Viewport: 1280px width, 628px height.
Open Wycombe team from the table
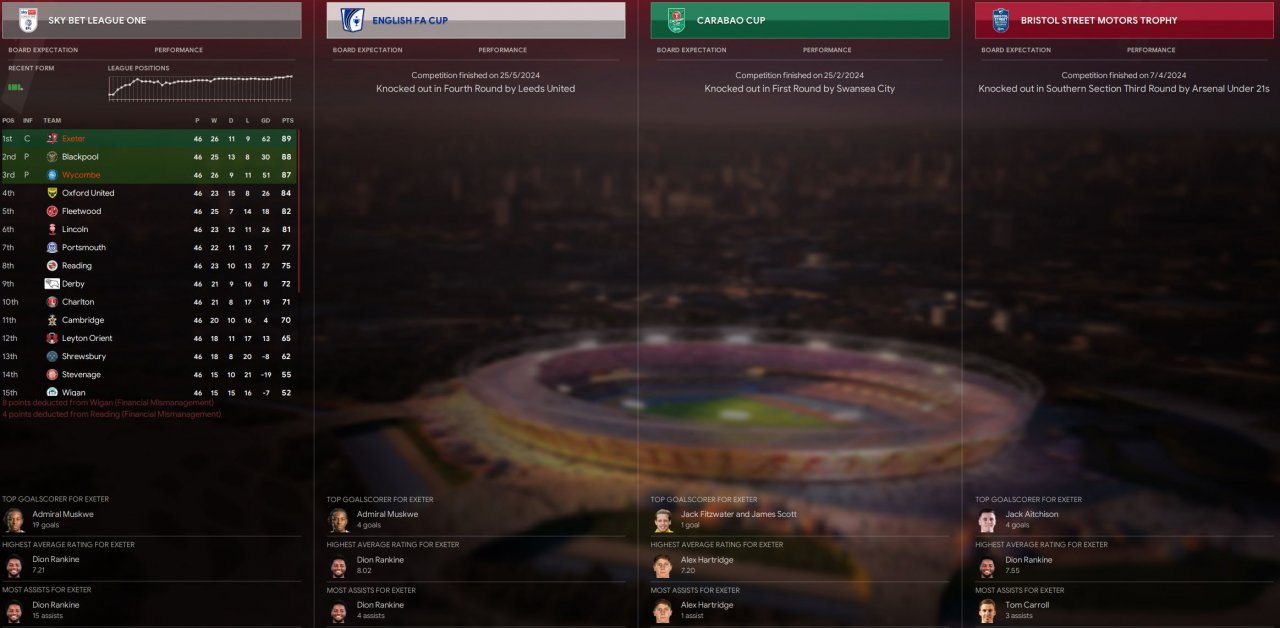coord(81,175)
